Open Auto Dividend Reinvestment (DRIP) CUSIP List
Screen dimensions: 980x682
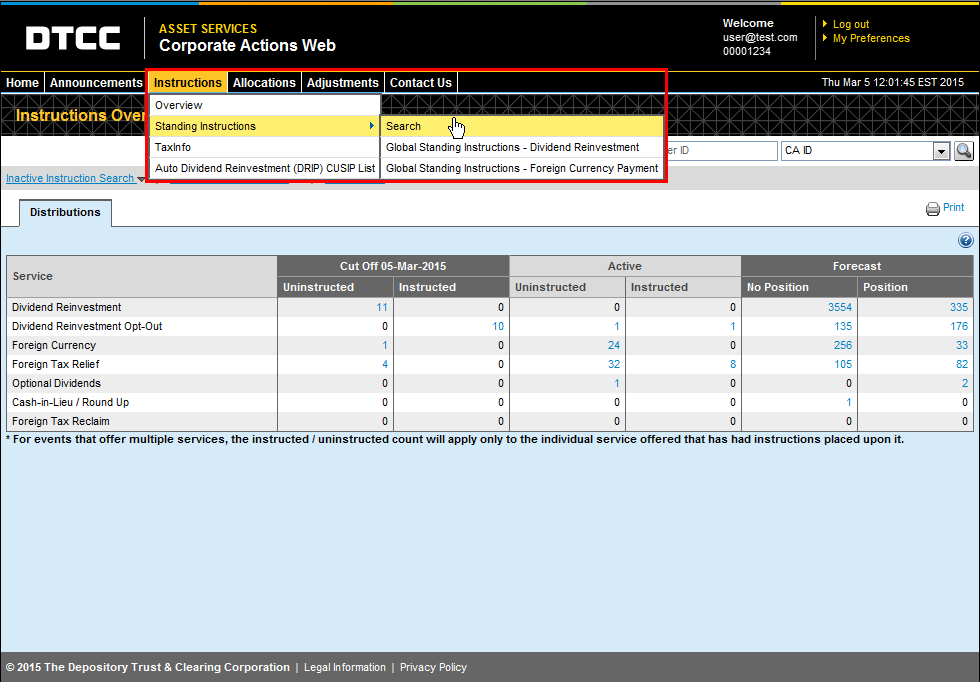click(264, 168)
